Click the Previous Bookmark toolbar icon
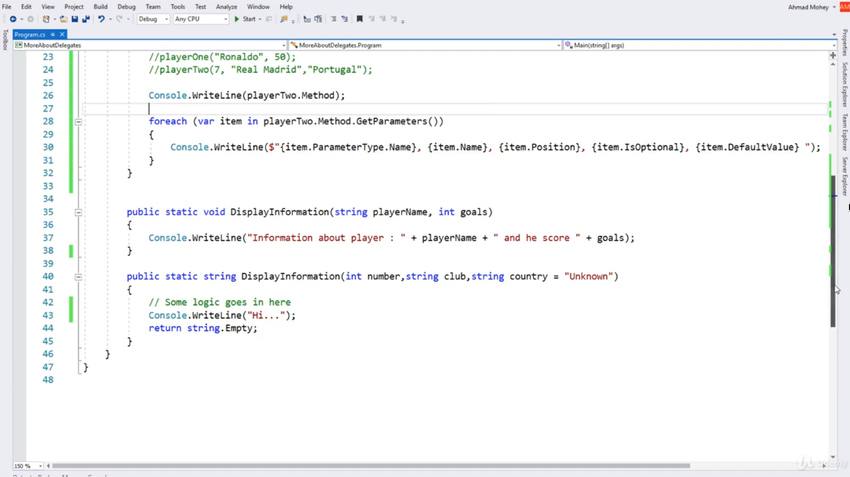 coord(372,19)
